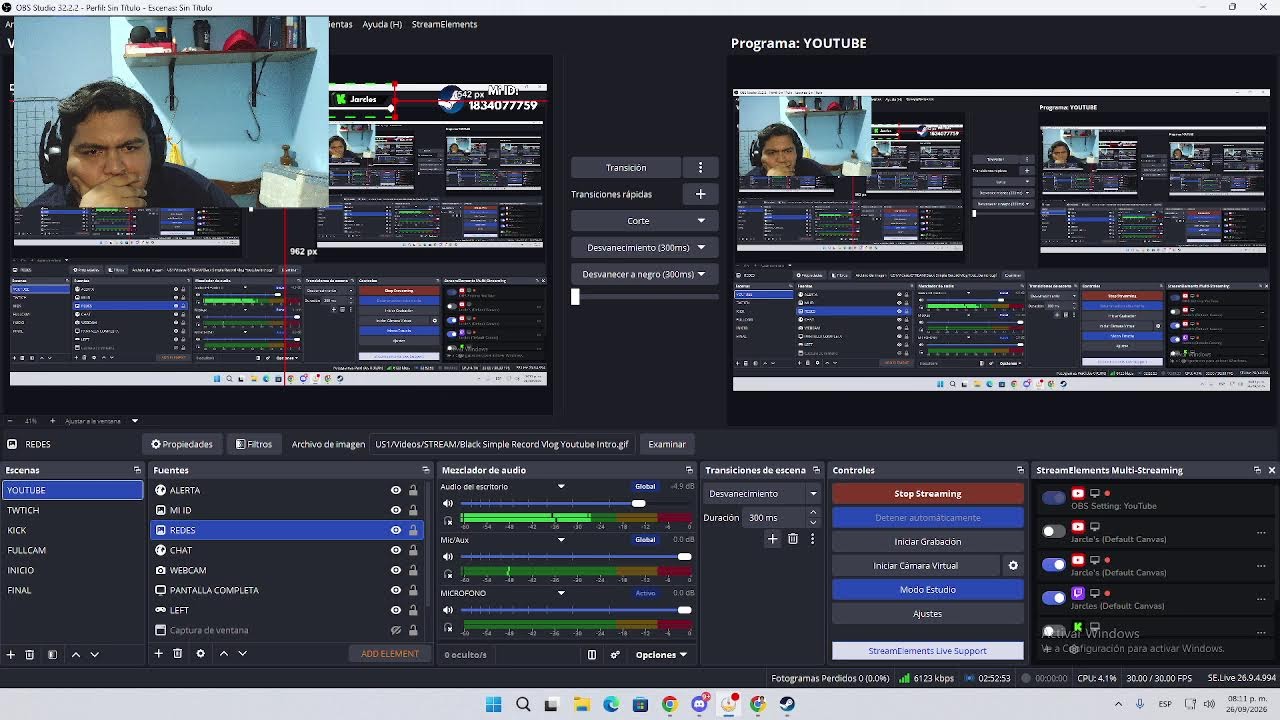Open Corte quick transition dropdown
This screenshot has height=720, width=1280.
643,221
